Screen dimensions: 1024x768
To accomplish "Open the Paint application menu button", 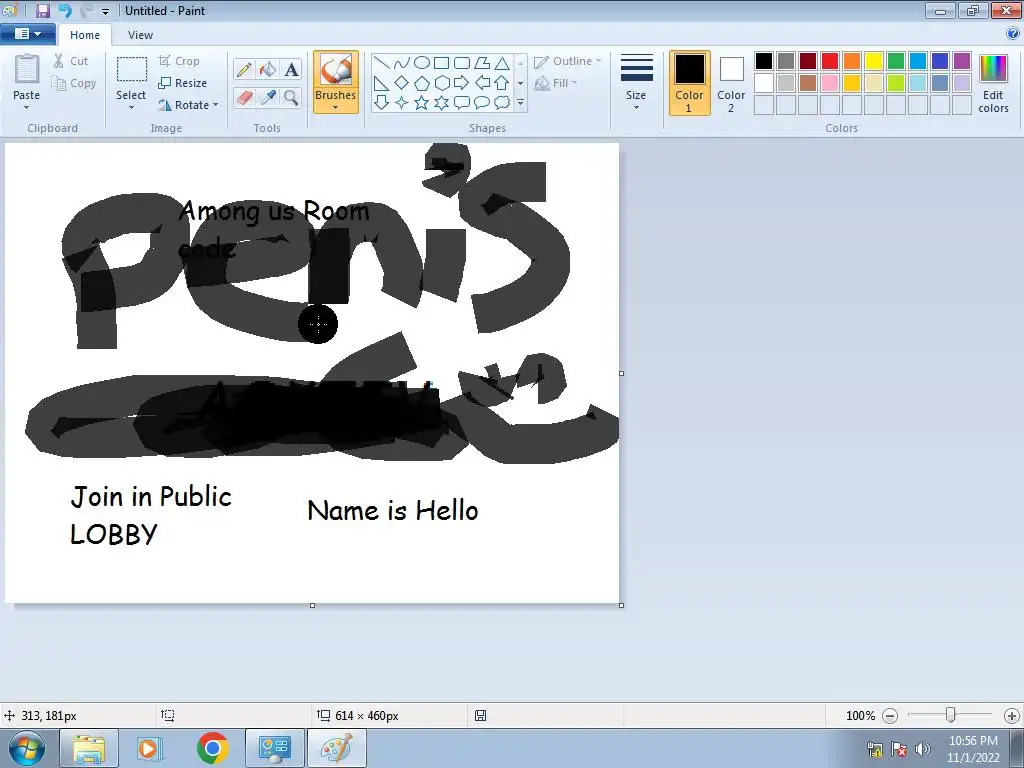I will [x=27, y=34].
